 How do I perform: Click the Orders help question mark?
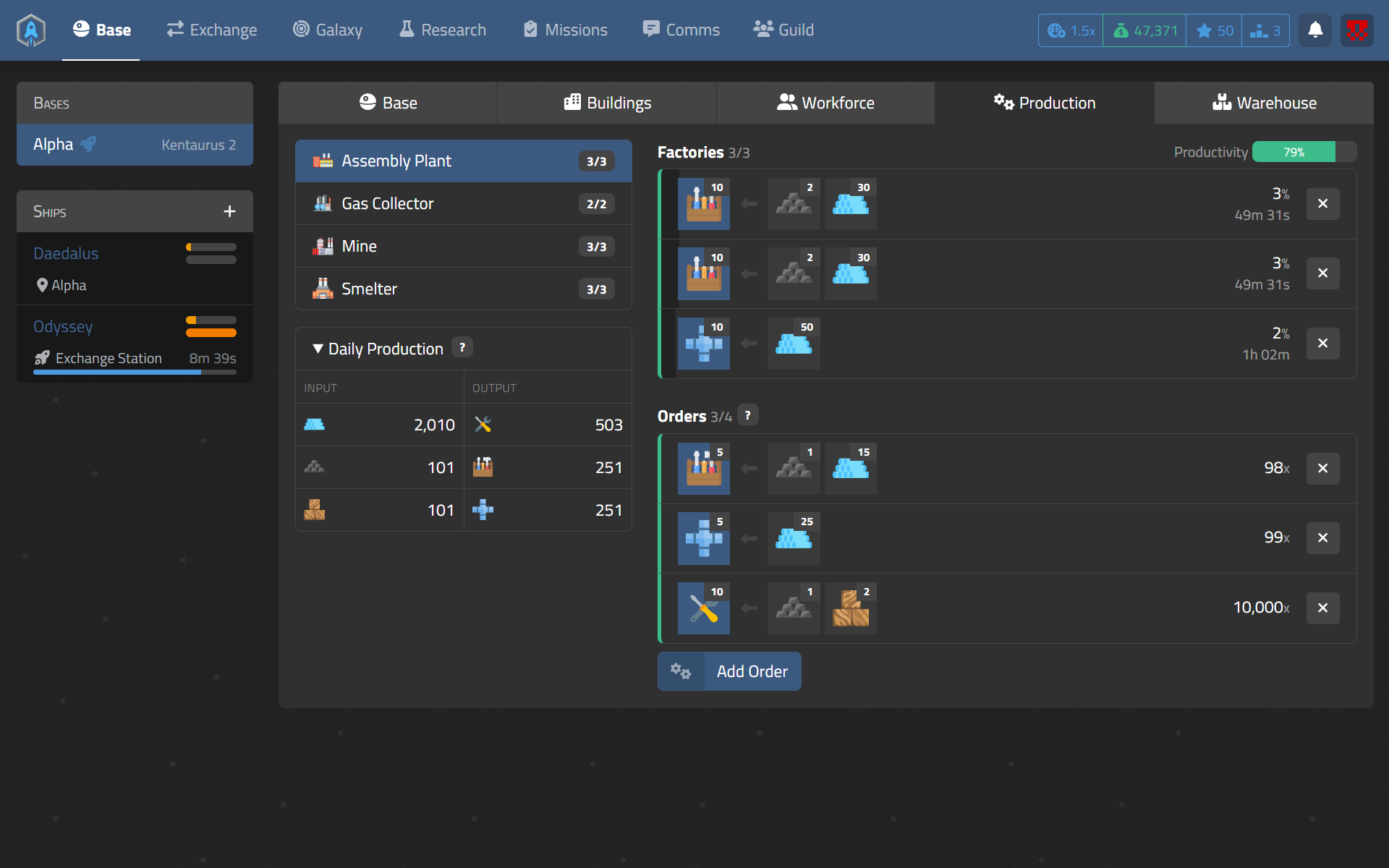click(x=748, y=415)
